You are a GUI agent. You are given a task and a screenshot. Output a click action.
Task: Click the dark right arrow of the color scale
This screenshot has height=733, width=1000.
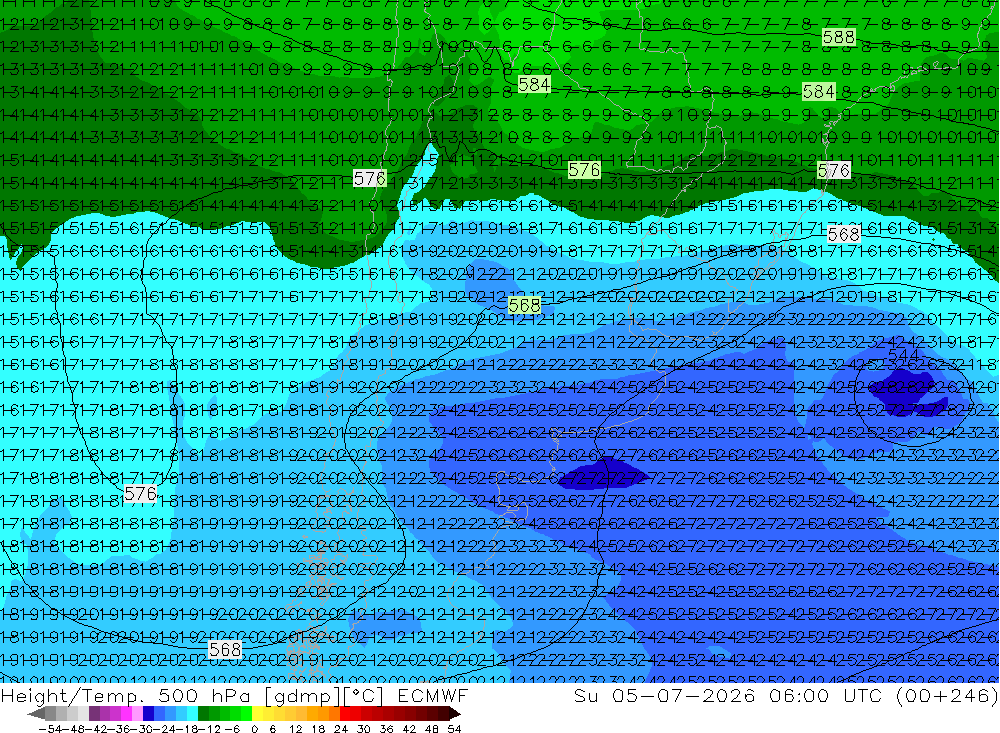(x=455, y=713)
